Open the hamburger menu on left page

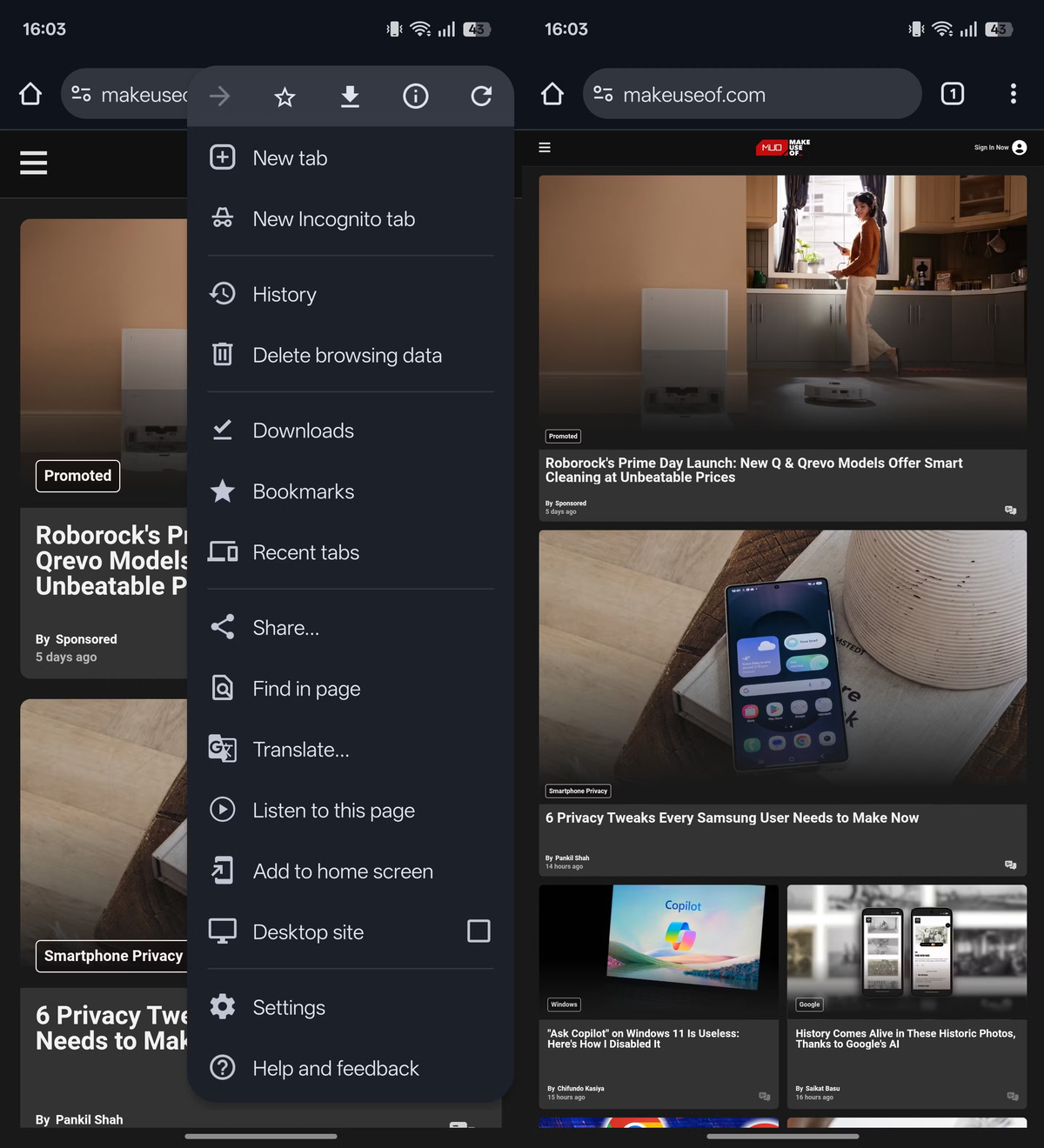click(x=34, y=163)
